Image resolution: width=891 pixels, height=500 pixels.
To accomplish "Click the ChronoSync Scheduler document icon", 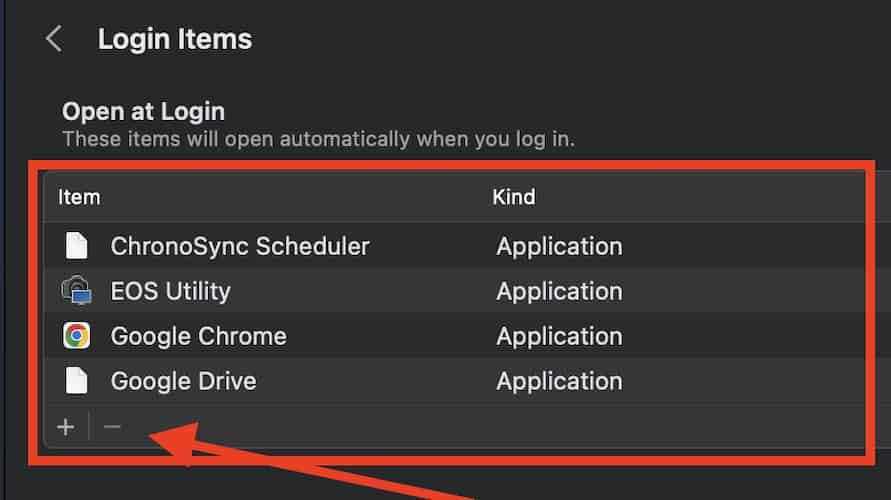I will (x=76, y=246).
